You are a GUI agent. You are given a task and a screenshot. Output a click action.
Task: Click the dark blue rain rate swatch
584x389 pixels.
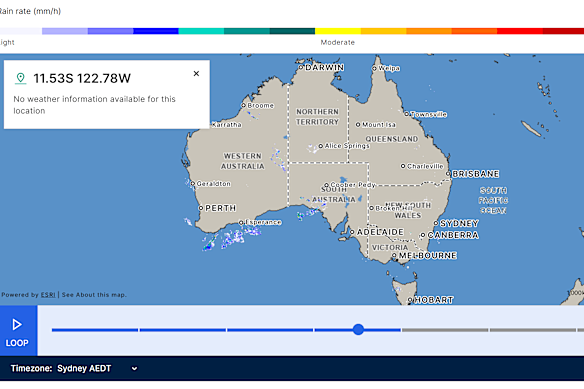tap(156, 31)
